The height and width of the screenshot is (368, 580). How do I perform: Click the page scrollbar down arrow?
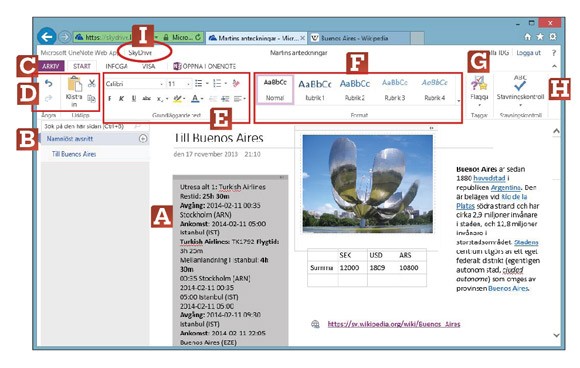pos(556,335)
